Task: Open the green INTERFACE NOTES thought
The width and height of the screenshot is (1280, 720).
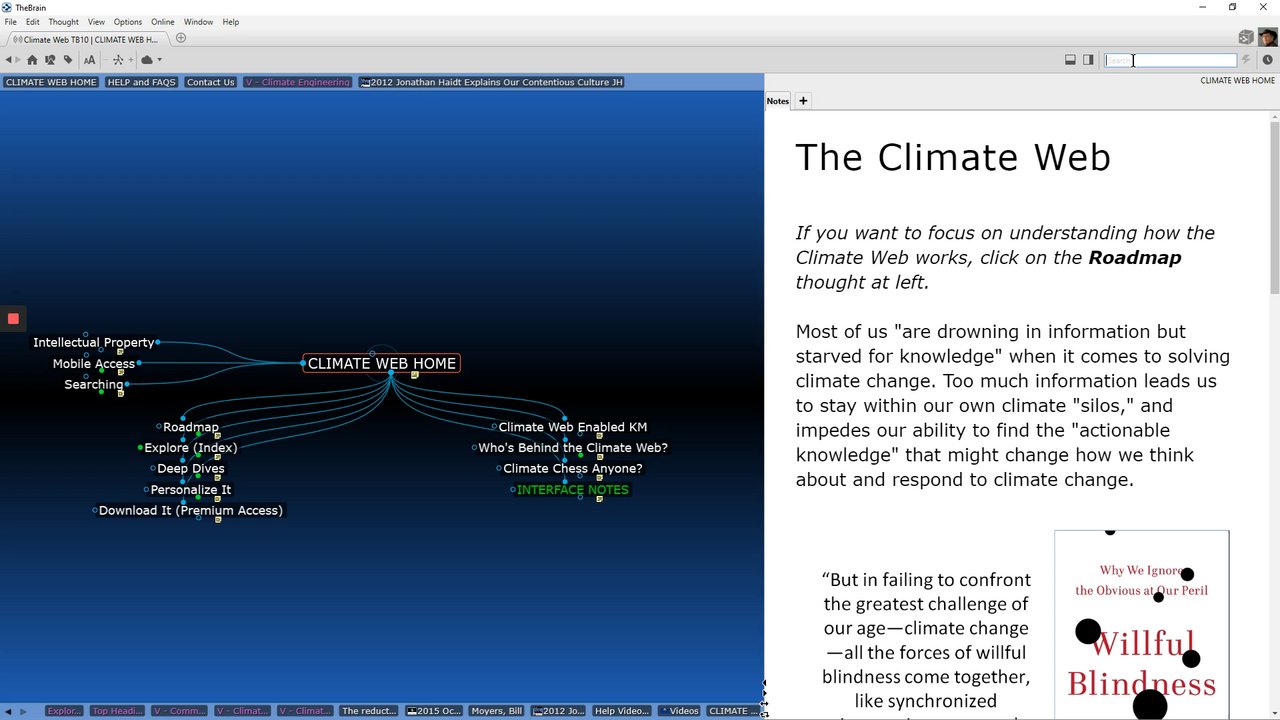Action: (x=573, y=489)
